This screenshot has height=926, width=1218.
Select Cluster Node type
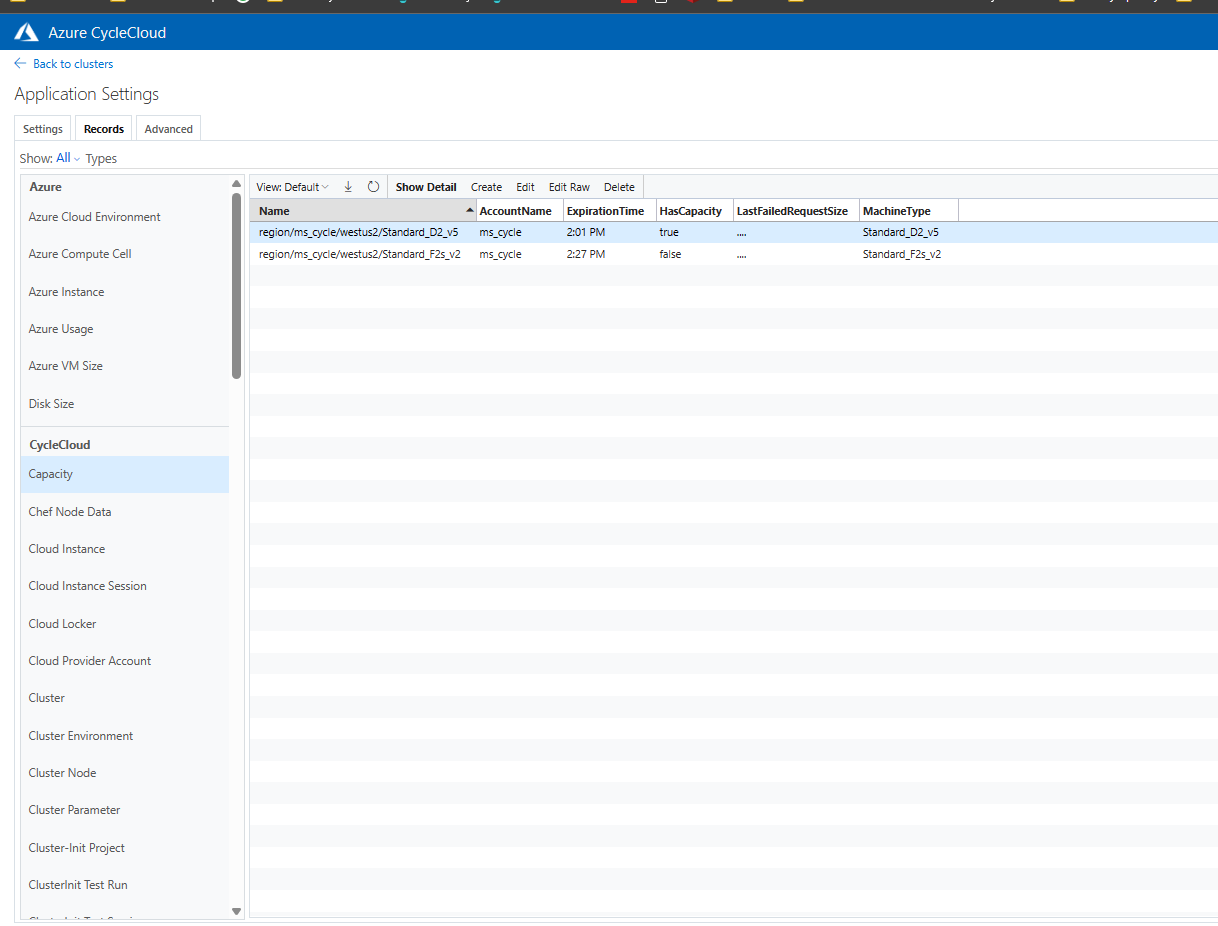coord(124,773)
